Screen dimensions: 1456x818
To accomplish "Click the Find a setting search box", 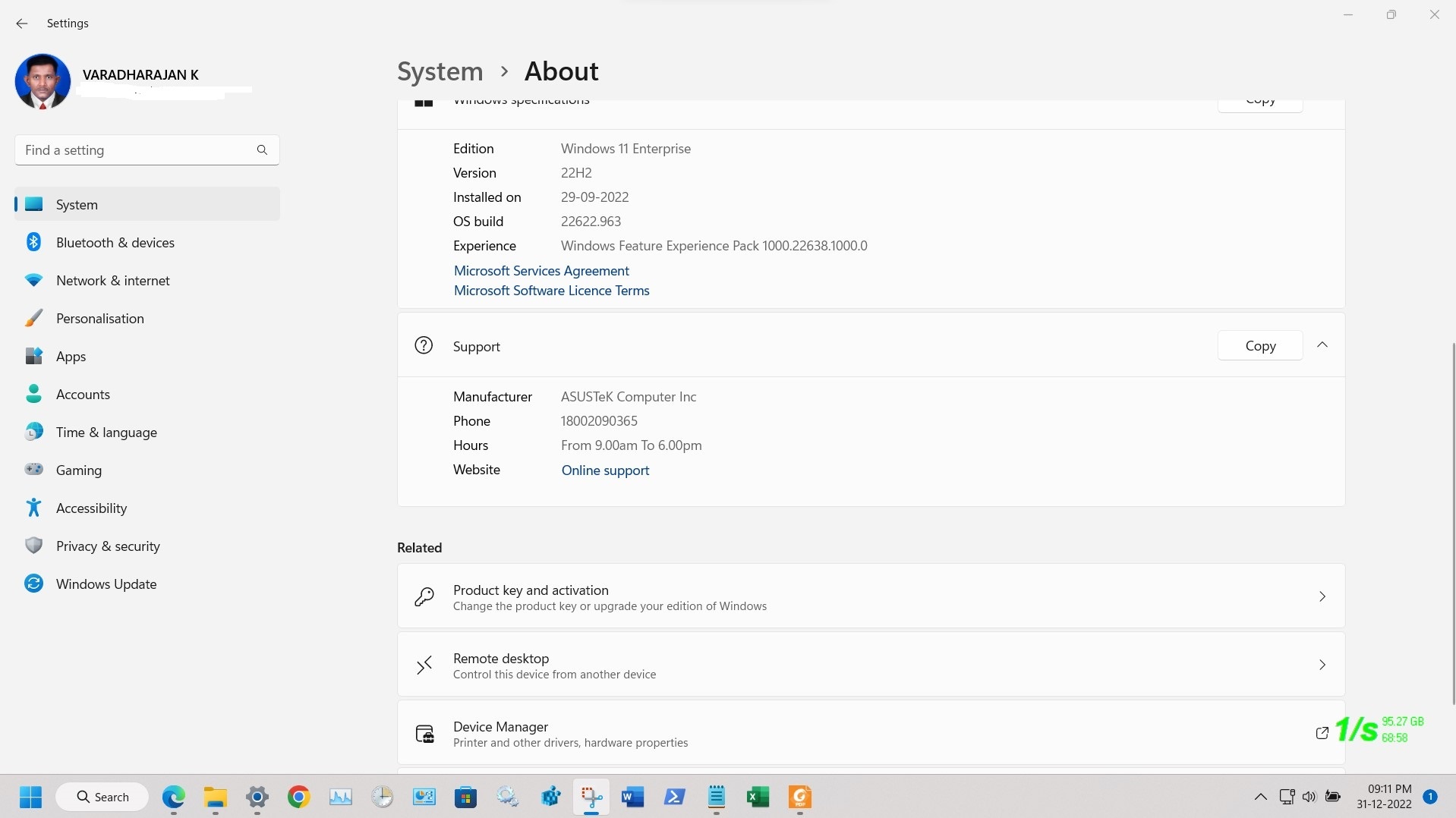I will (147, 150).
